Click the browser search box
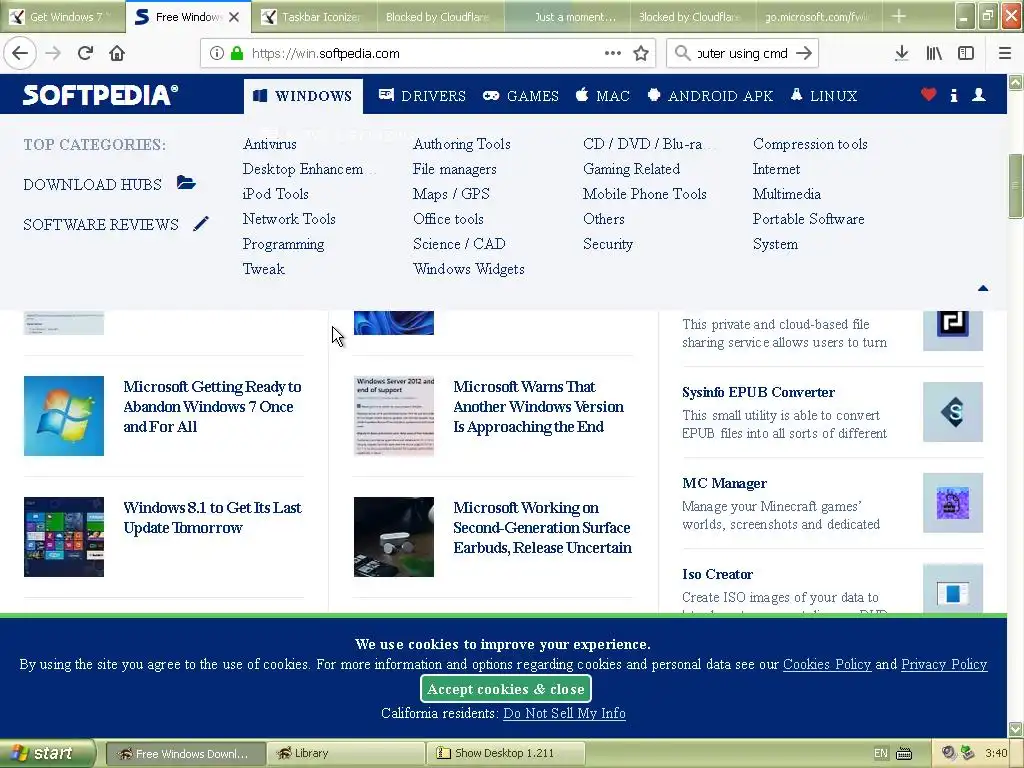Screen dimensions: 1024x768 pos(742,54)
